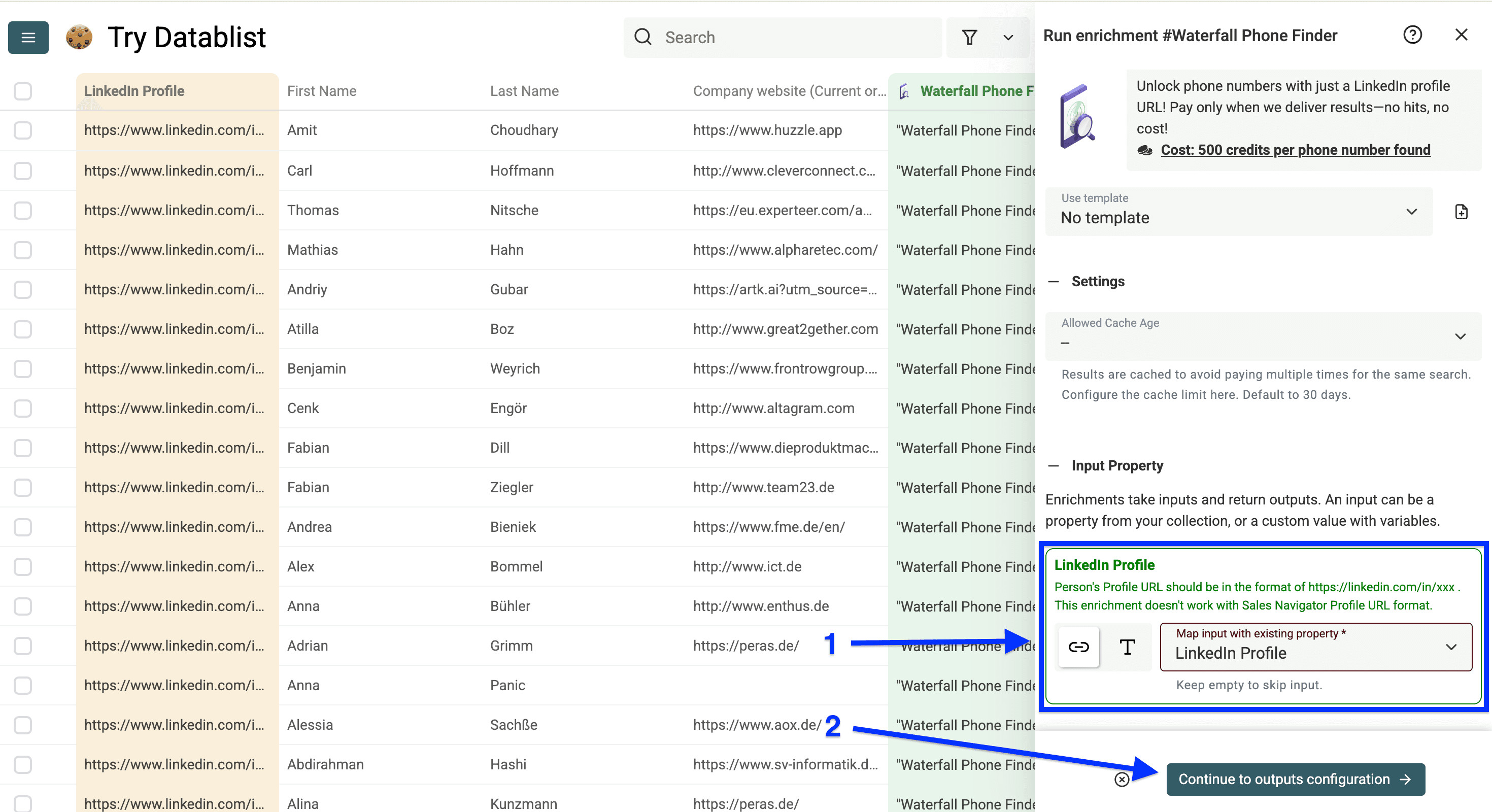Image resolution: width=1492 pixels, height=812 pixels.
Task: Sort by the First Name column header
Action: pyautogui.click(x=321, y=91)
